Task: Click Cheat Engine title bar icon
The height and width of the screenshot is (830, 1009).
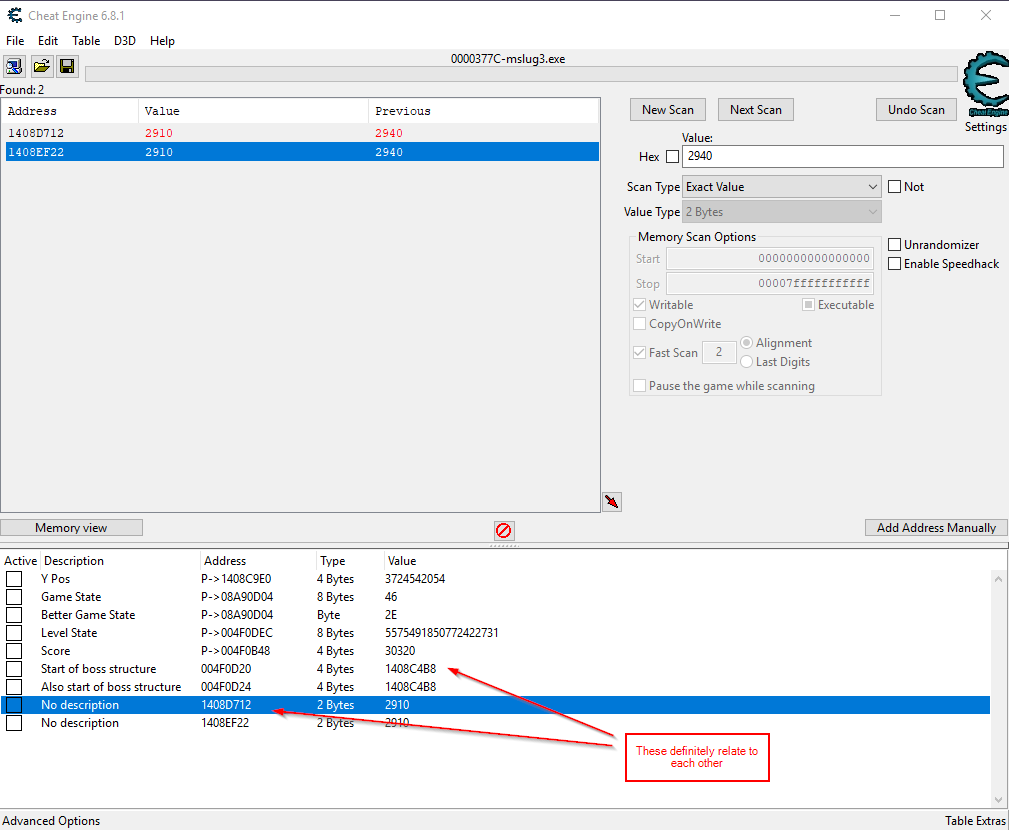Action: tap(14, 16)
